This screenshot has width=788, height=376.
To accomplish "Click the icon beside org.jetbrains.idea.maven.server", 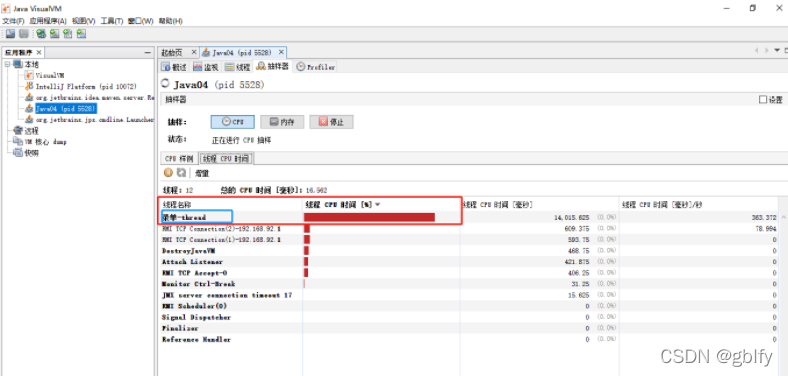I will [x=29, y=97].
